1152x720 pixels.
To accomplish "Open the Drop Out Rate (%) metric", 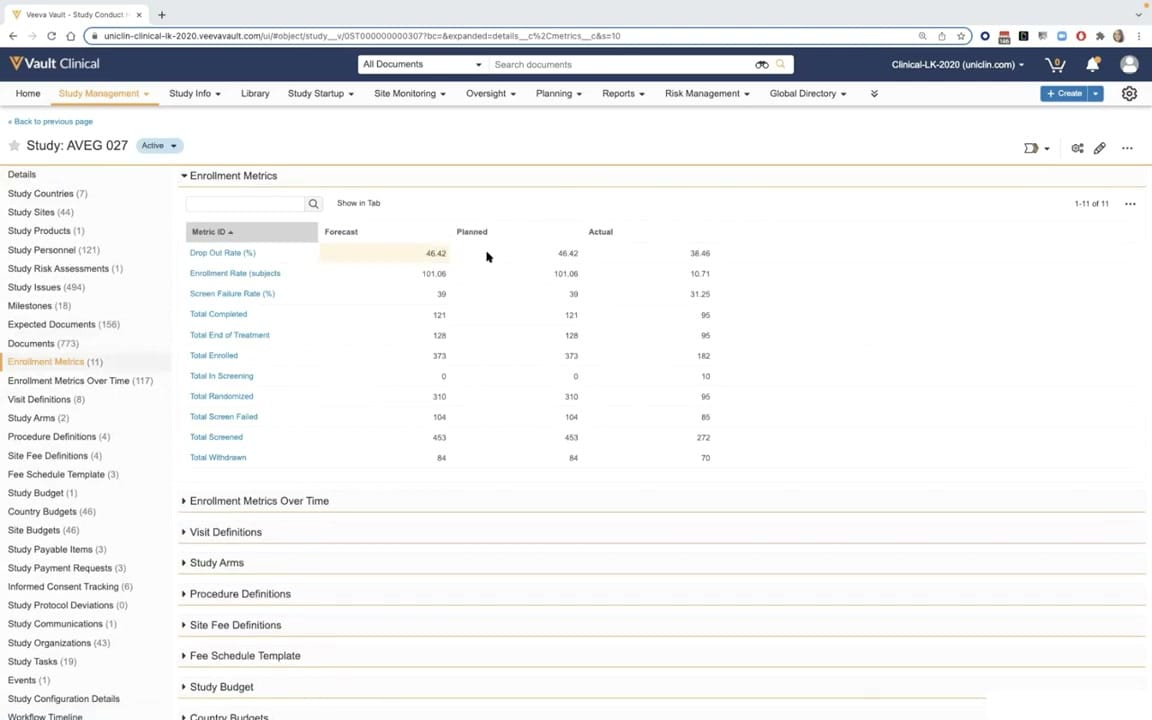I will pyautogui.click(x=223, y=253).
